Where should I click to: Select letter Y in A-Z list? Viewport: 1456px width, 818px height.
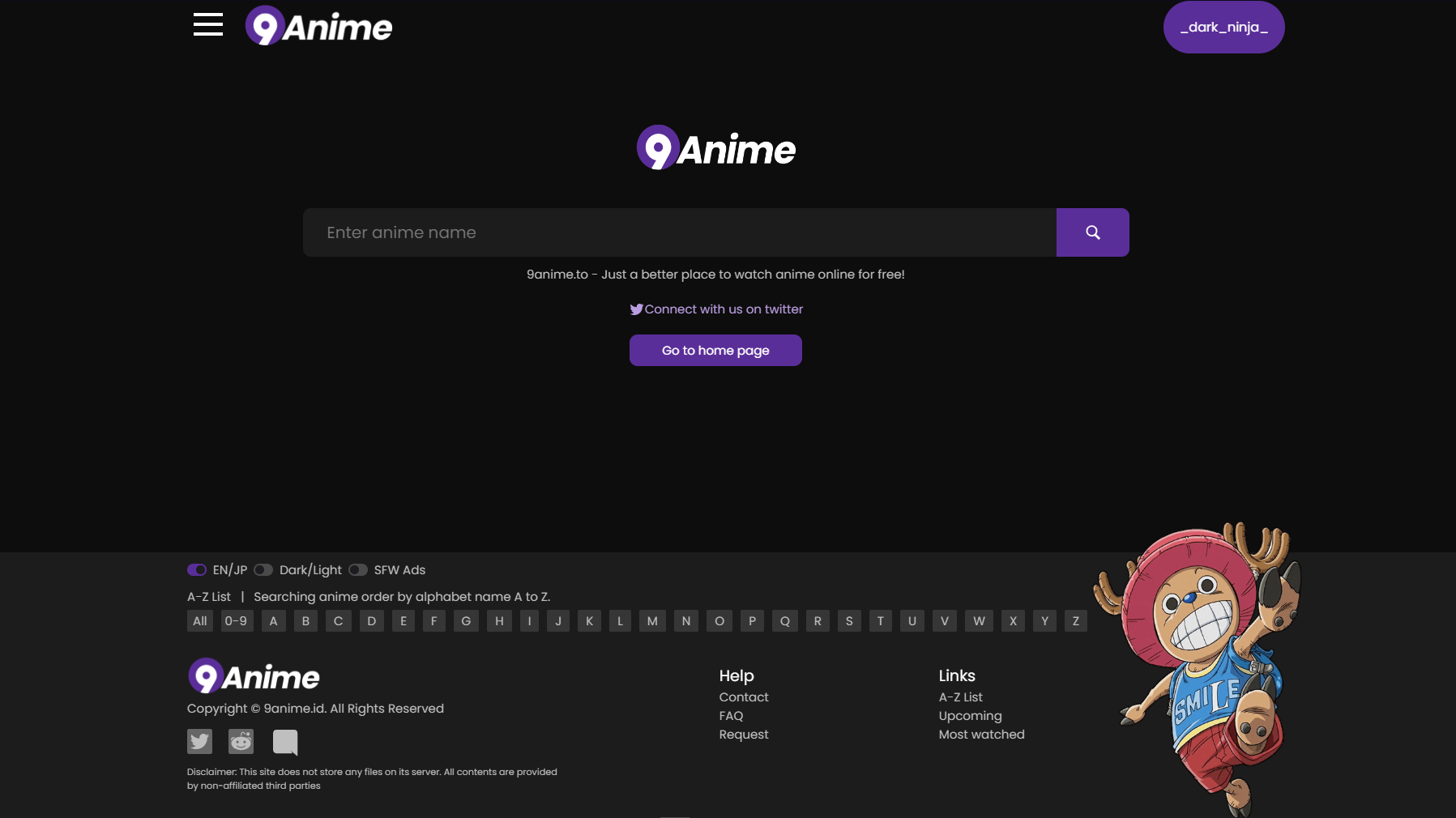[x=1044, y=621]
